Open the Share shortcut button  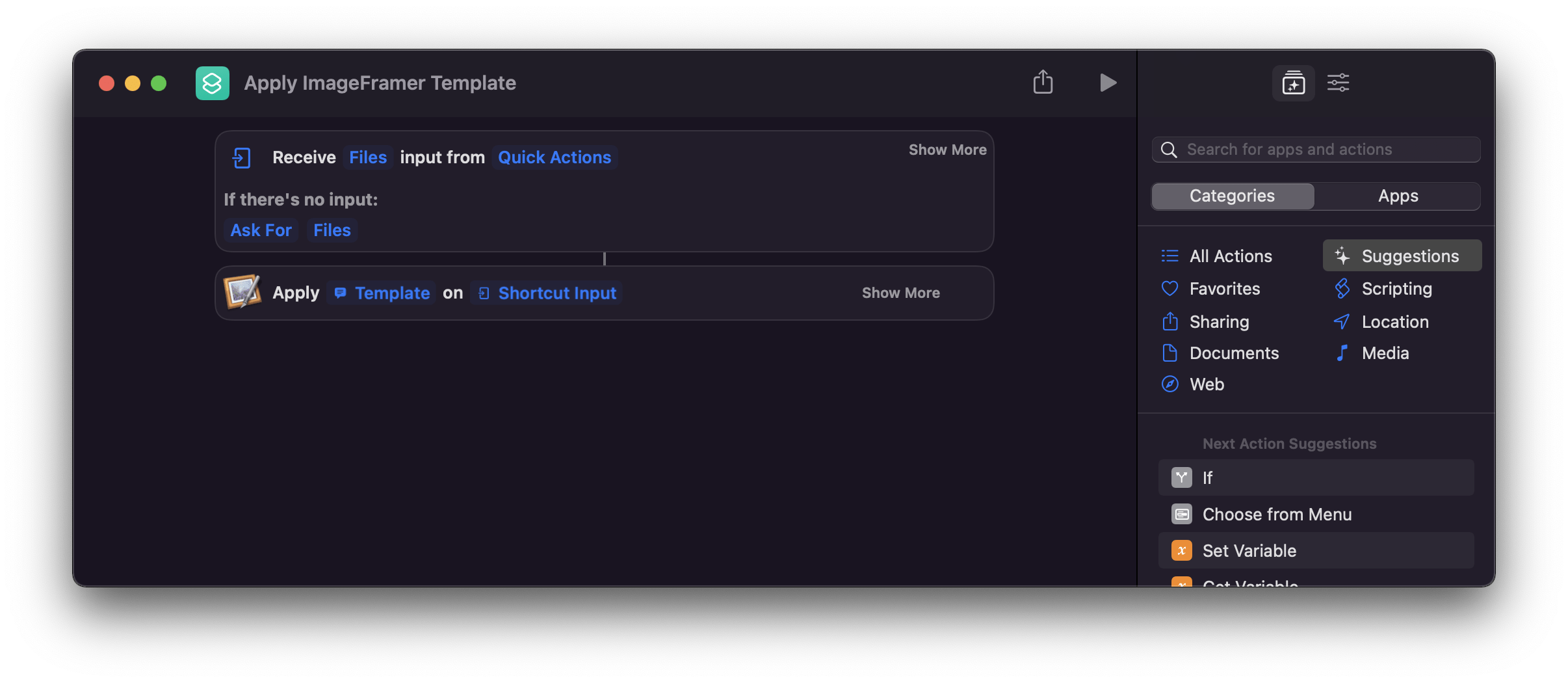pos(1043,82)
